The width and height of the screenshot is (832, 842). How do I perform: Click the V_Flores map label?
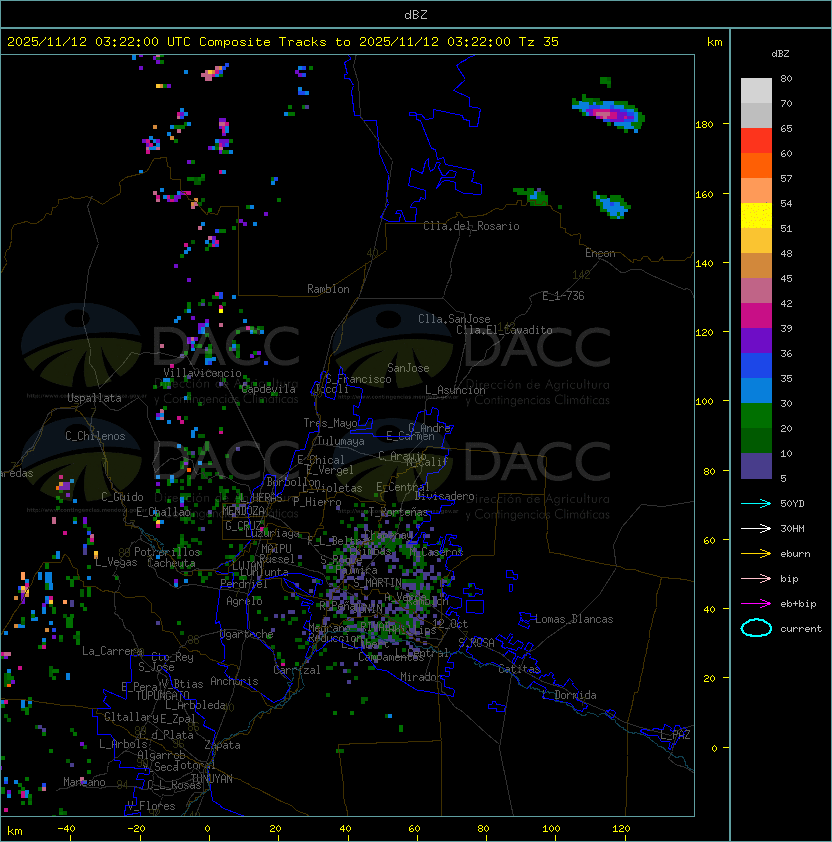tap(151, 806)
